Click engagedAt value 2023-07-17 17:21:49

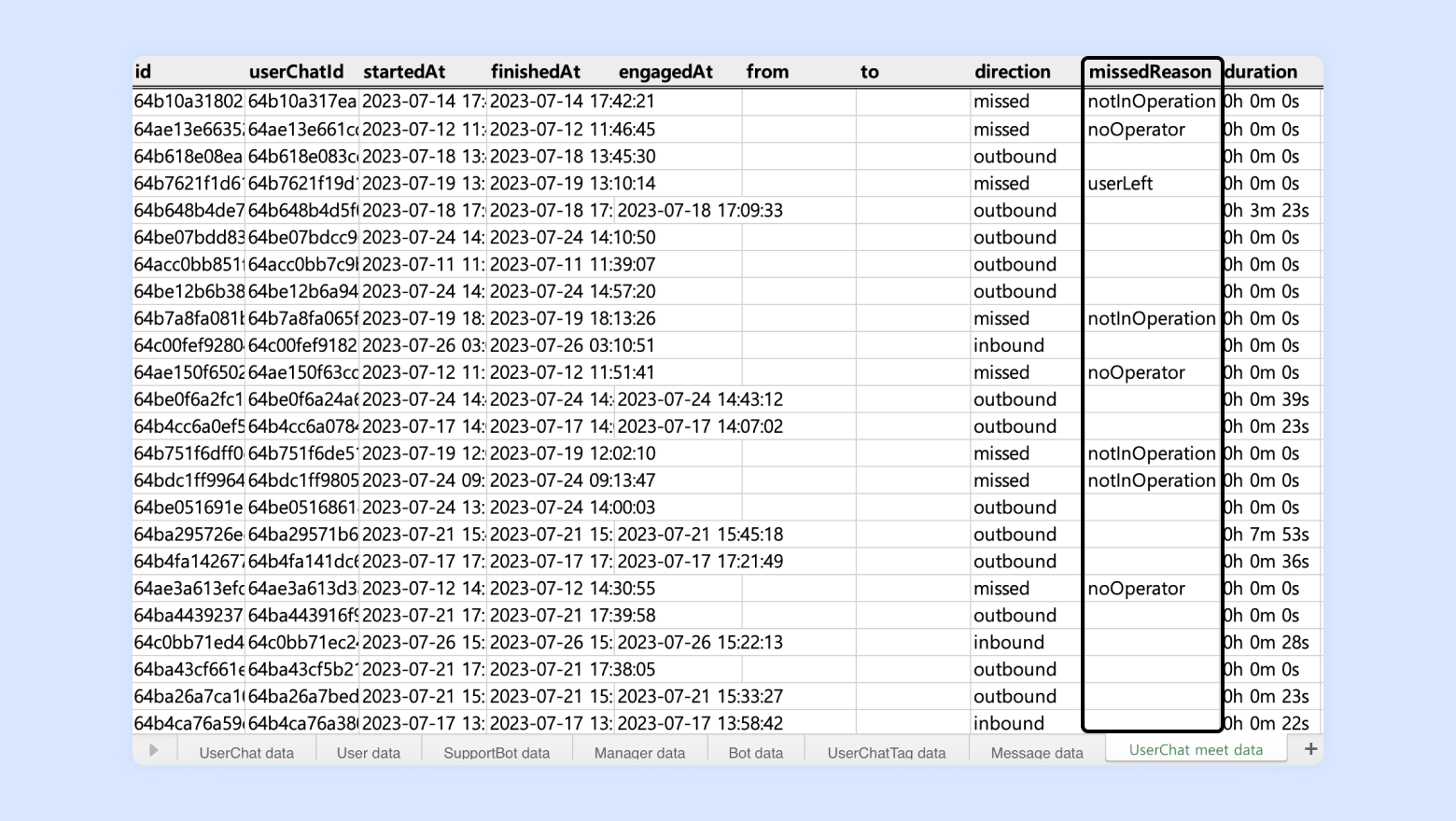point(700,562)
